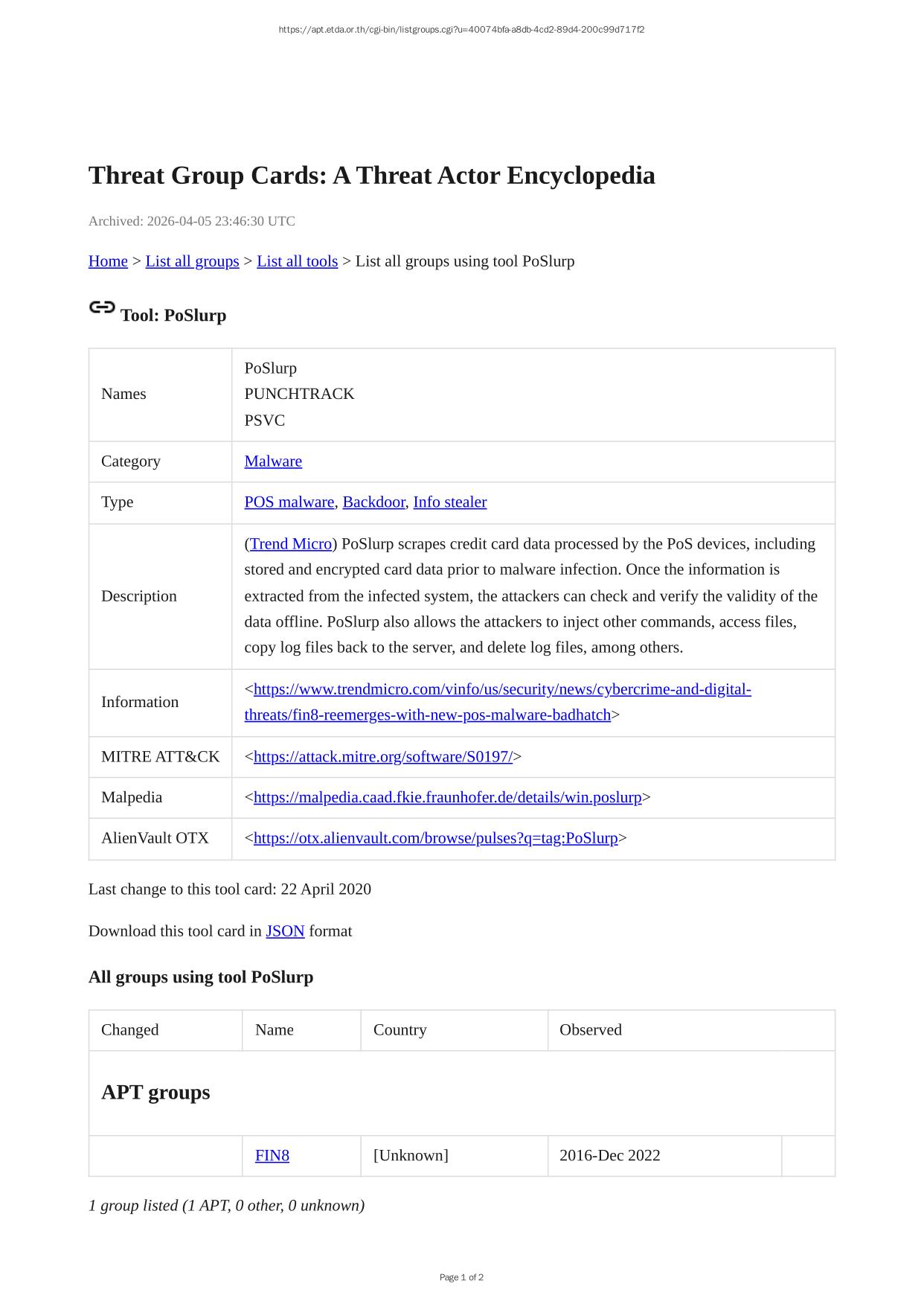Image resolution: width=924 pixels, height=1307 pixels.
Task: Click the Info stealer type link
Action: pyautogui.click(x=449, y=502)
